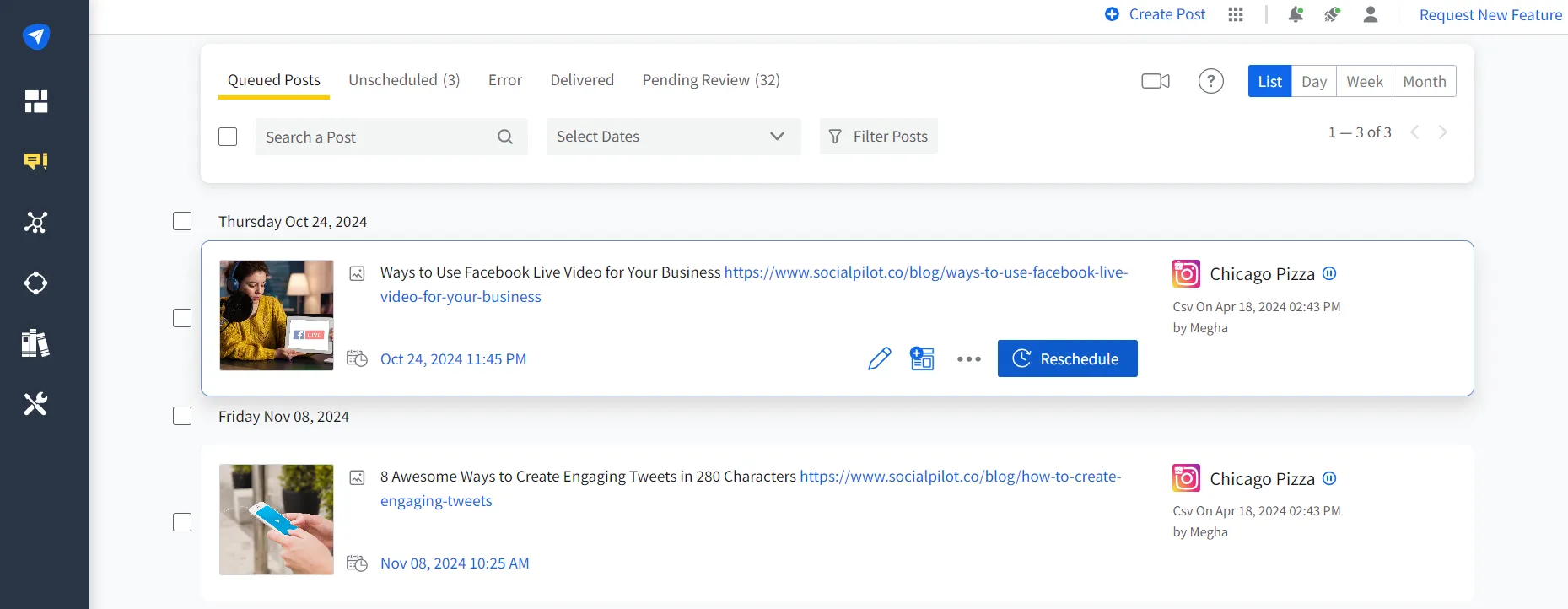Click the Create Post link

pyautogui.click(x=1167, y=14)
